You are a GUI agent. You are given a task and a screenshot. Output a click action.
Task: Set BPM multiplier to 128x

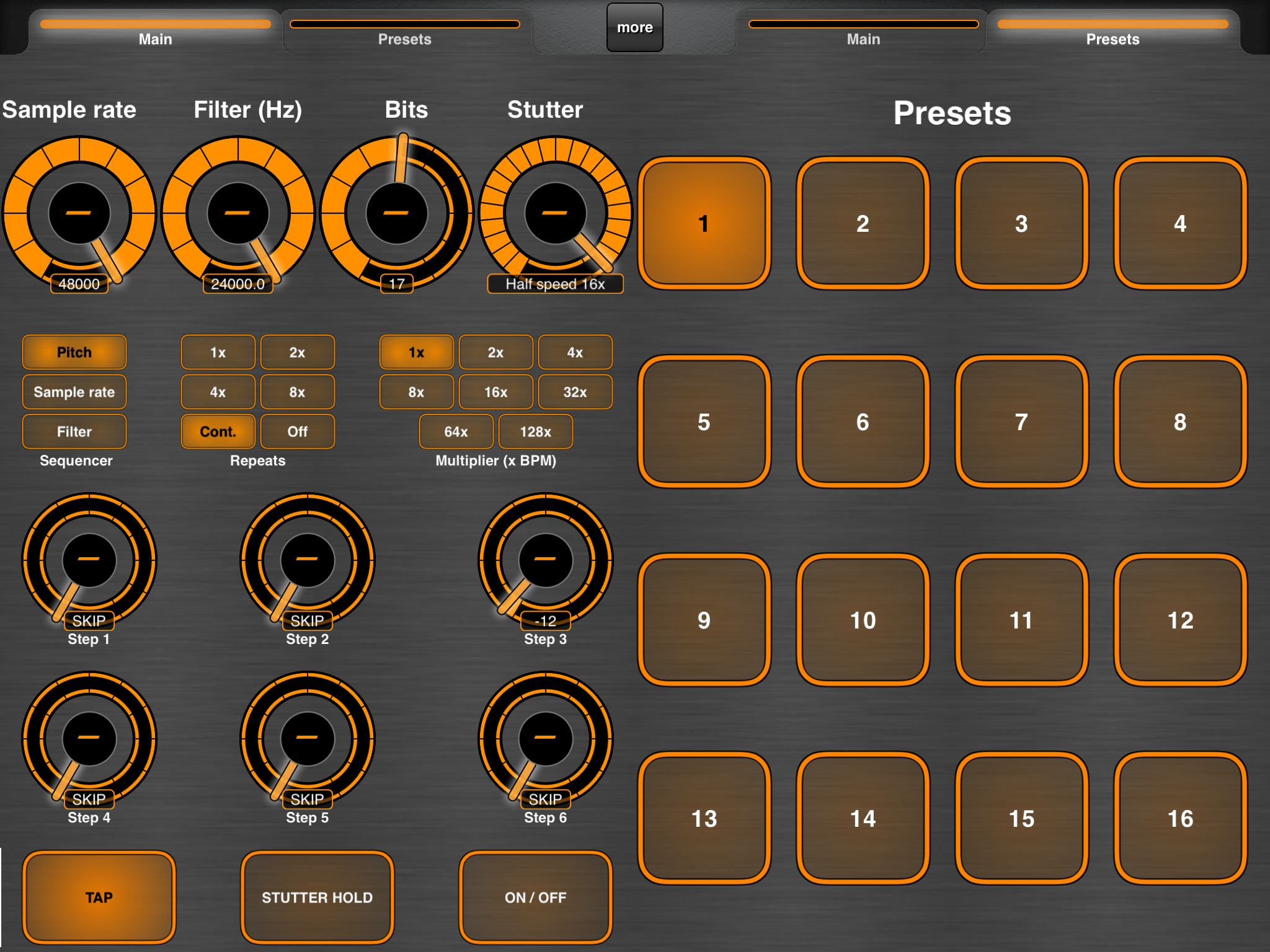pos(536,431)
